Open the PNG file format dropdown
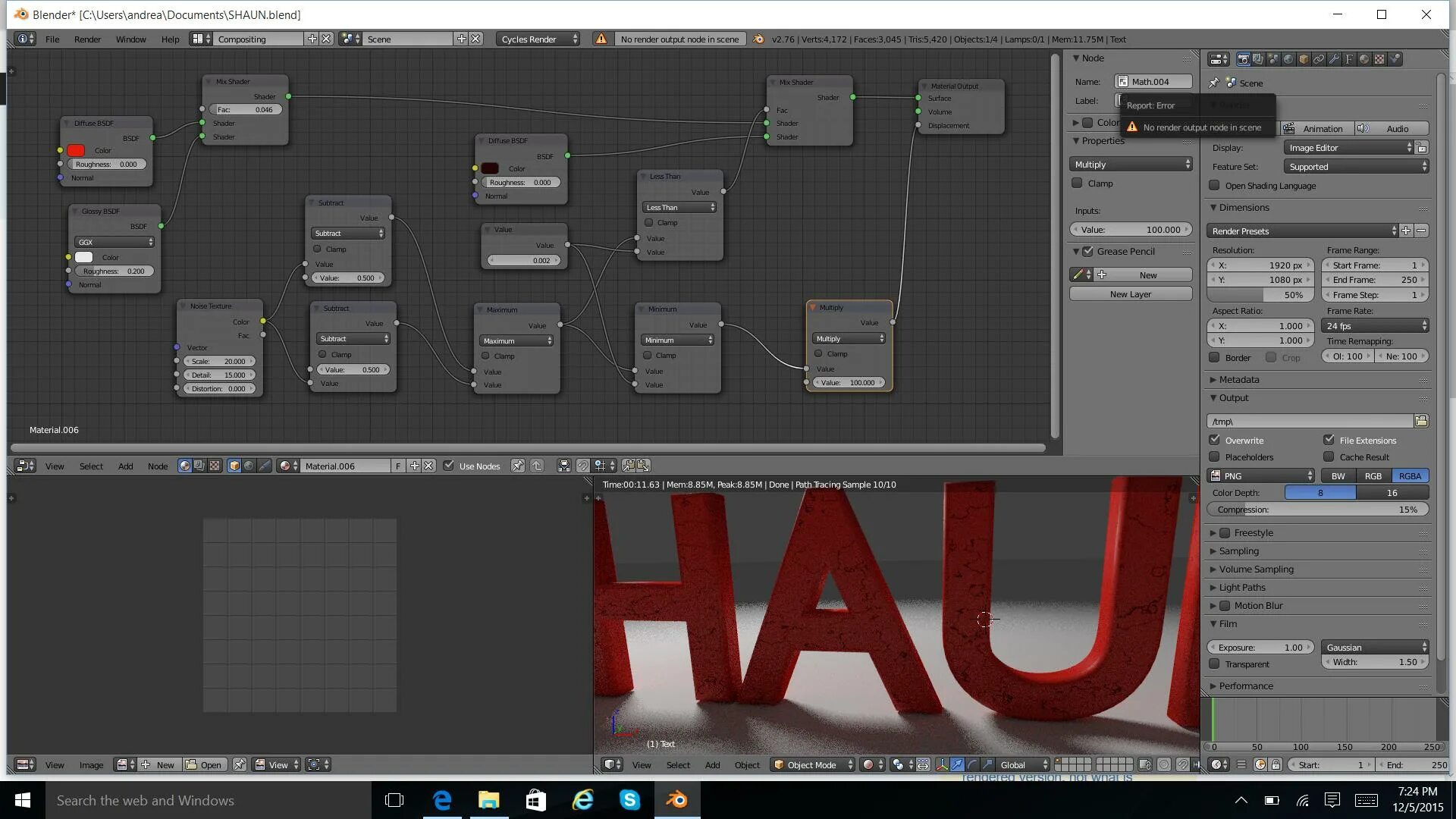This screenshot has height=819, width=1456. point(1261,476)
